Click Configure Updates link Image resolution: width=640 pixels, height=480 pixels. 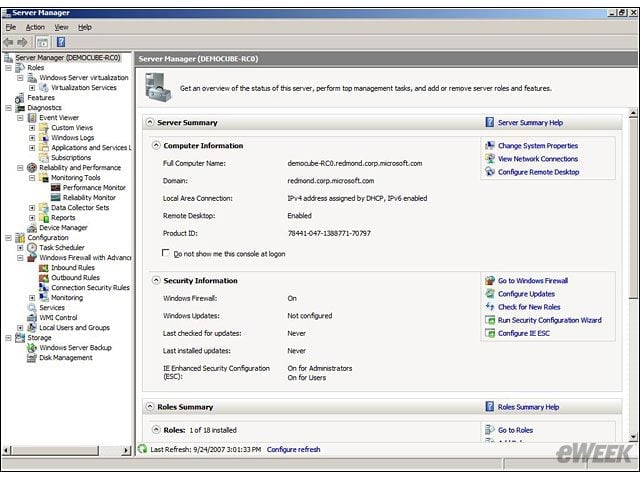coord(526,294)
